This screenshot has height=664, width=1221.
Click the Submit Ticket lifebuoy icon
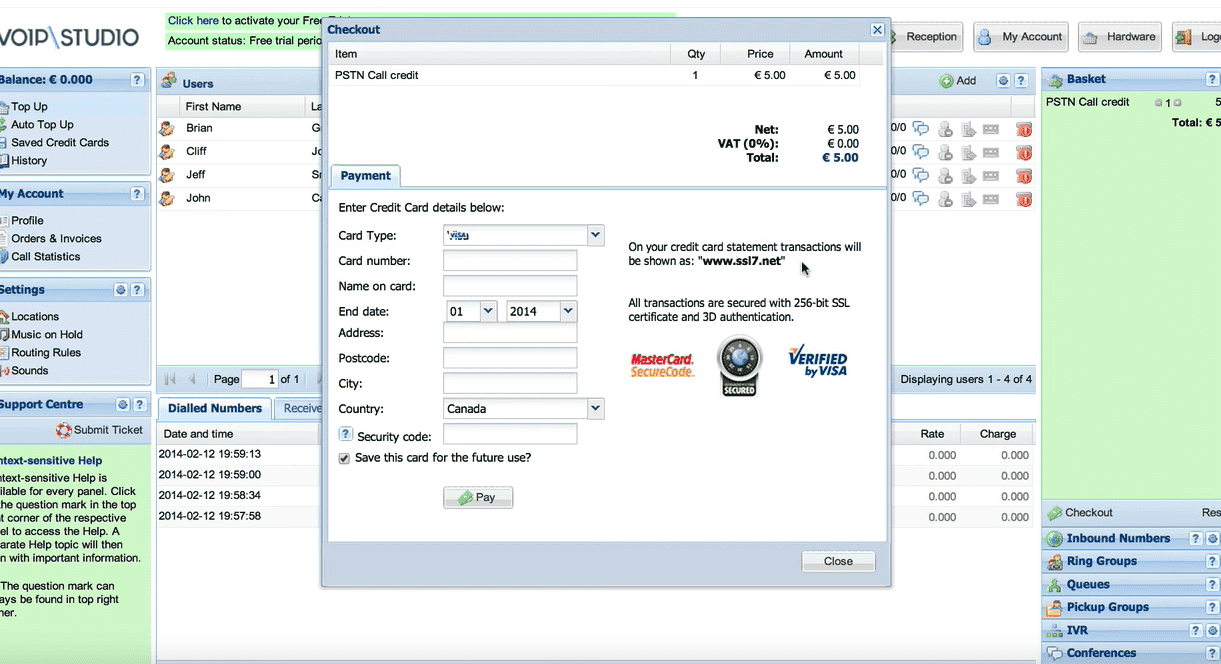pyautogui.click(x=64, y=430)
